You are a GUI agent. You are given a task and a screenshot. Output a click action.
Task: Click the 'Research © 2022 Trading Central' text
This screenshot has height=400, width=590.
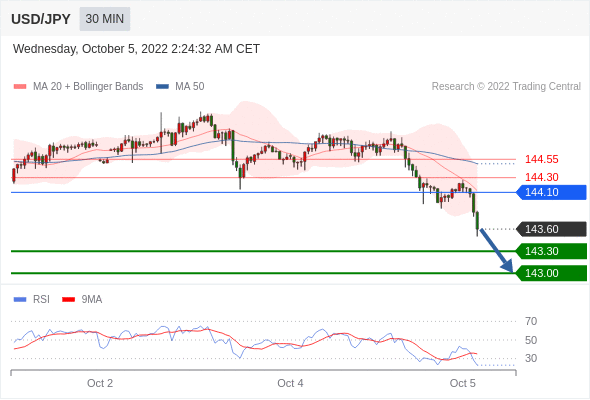pyautogui.click(x=506, y=87)
